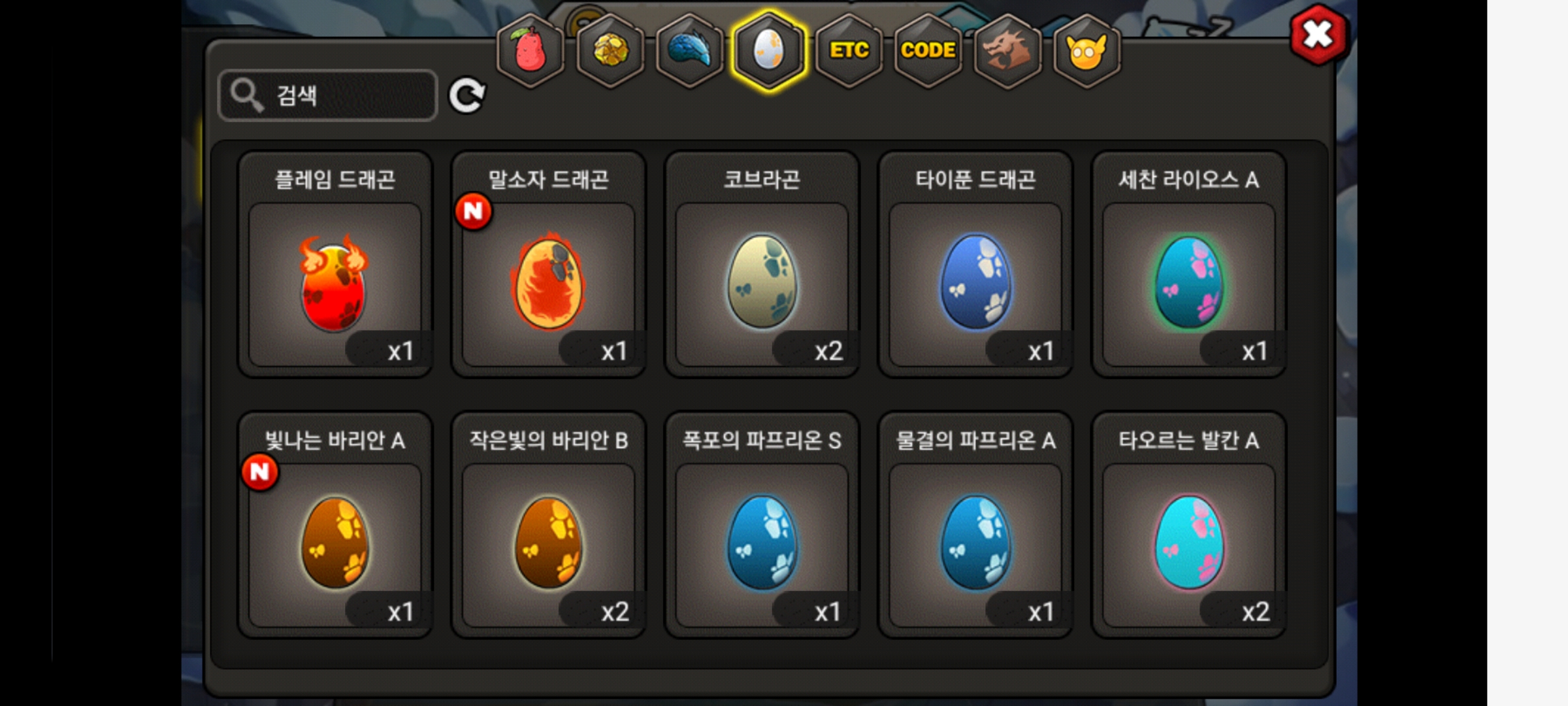Viewport: 1568px width, 706px height.
Task: Click the refresh arrow beside search
Action: click(466, 96)
